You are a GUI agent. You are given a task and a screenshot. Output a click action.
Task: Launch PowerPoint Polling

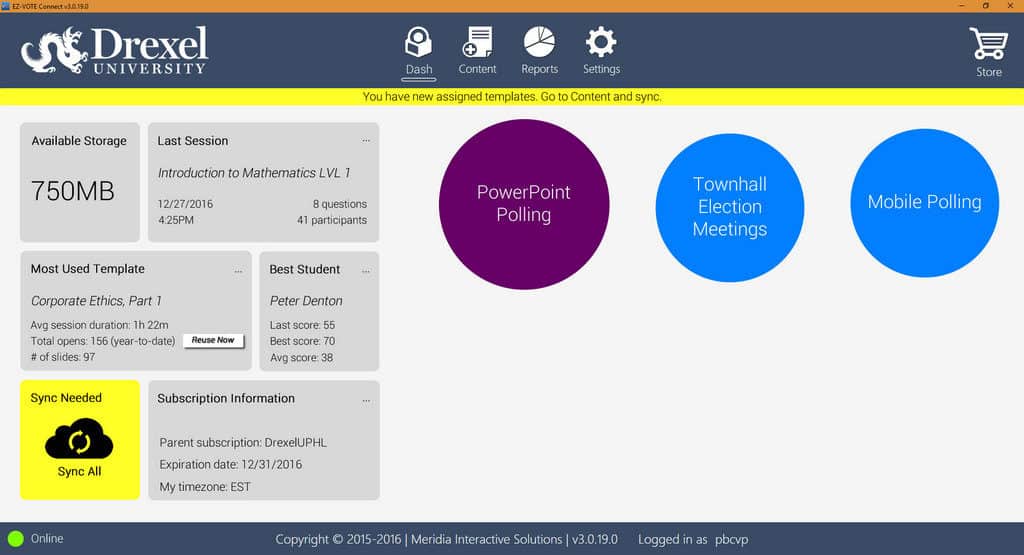(524, 204)
